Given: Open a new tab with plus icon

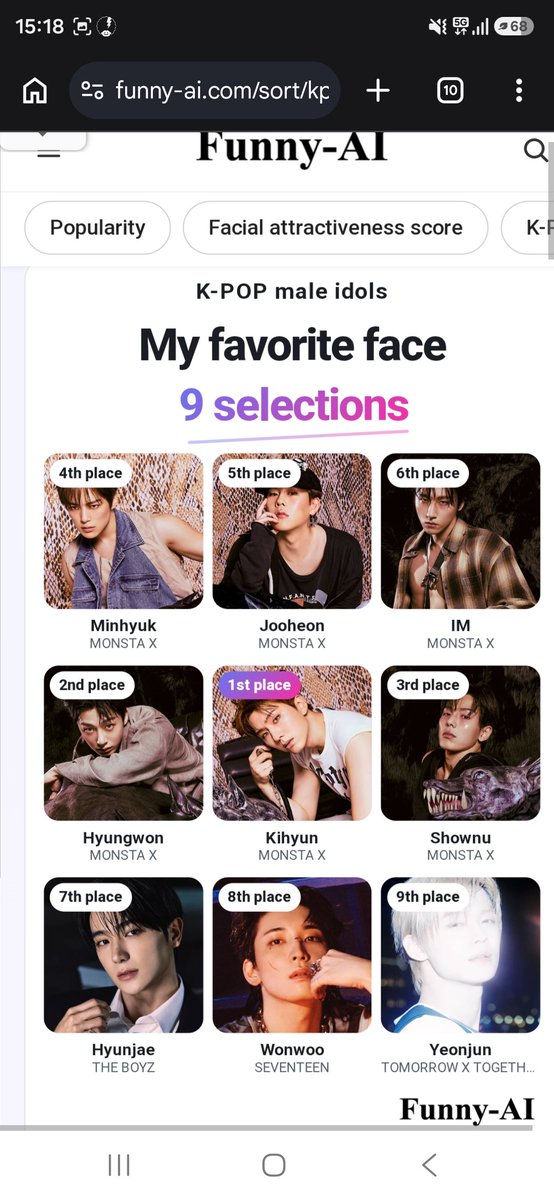Looking at the screenshot, I should [378, 91].
